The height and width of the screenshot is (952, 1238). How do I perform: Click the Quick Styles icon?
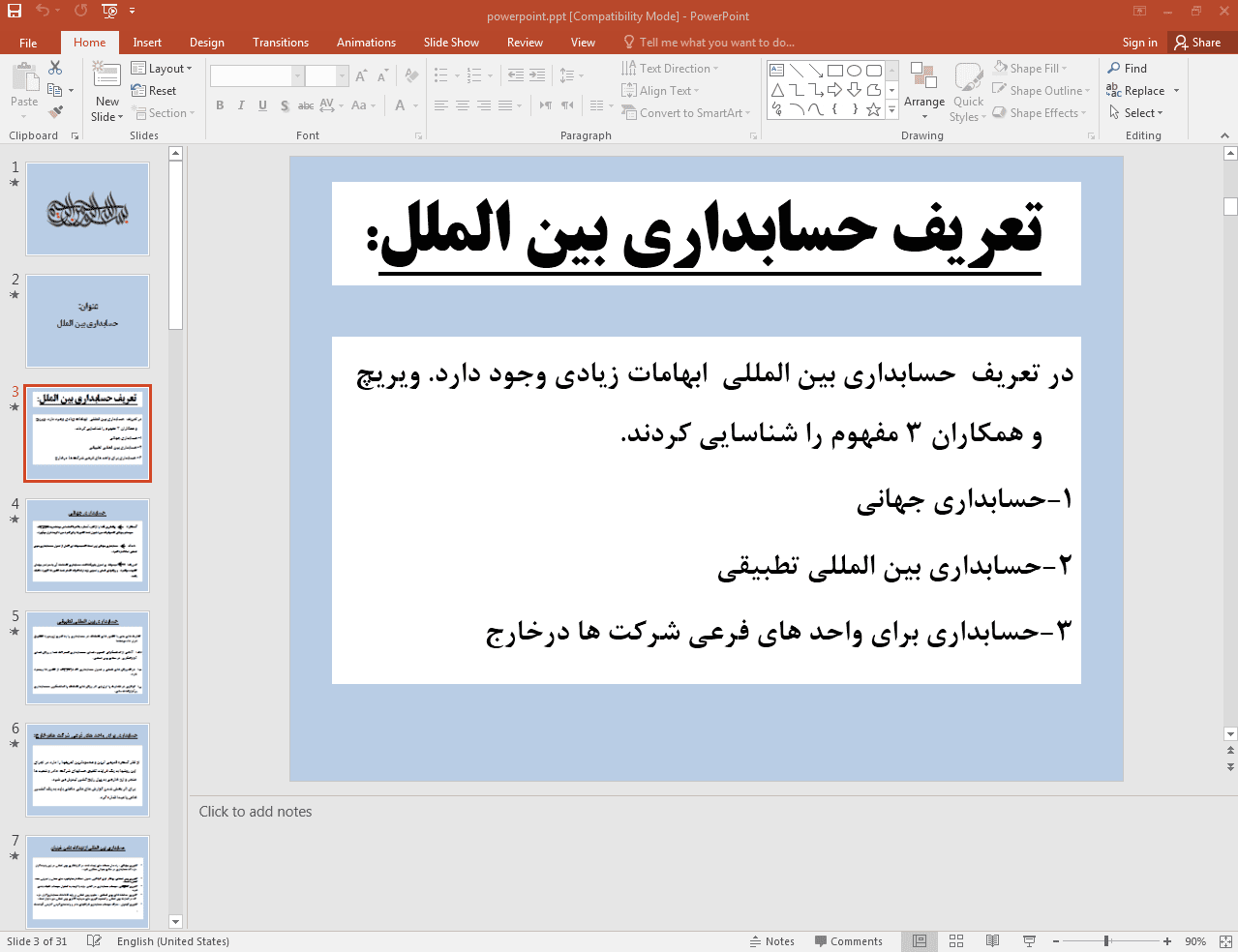[x=968, y=77]
